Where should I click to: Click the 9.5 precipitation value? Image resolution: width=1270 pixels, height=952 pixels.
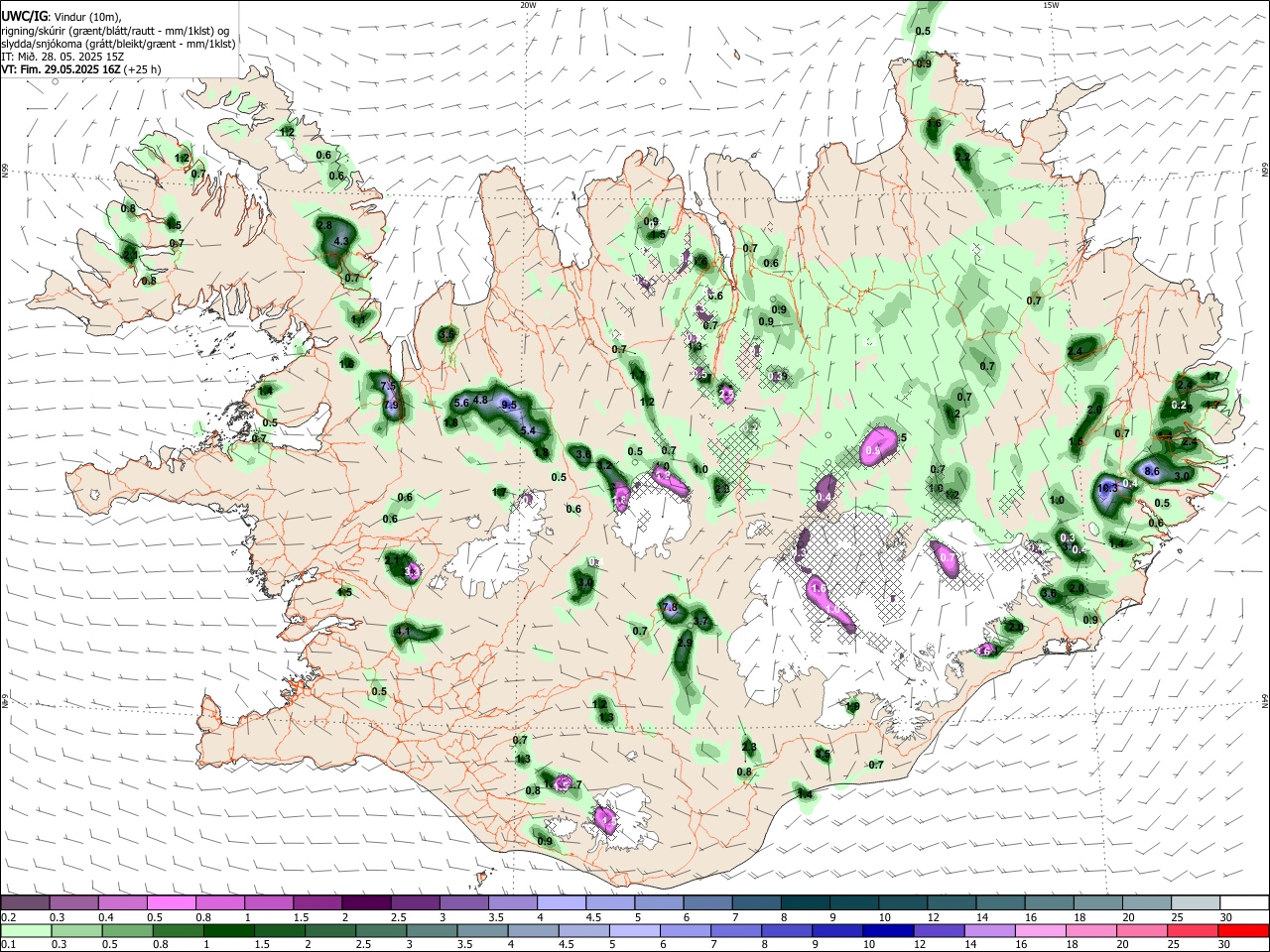click(x=510, y=405)
